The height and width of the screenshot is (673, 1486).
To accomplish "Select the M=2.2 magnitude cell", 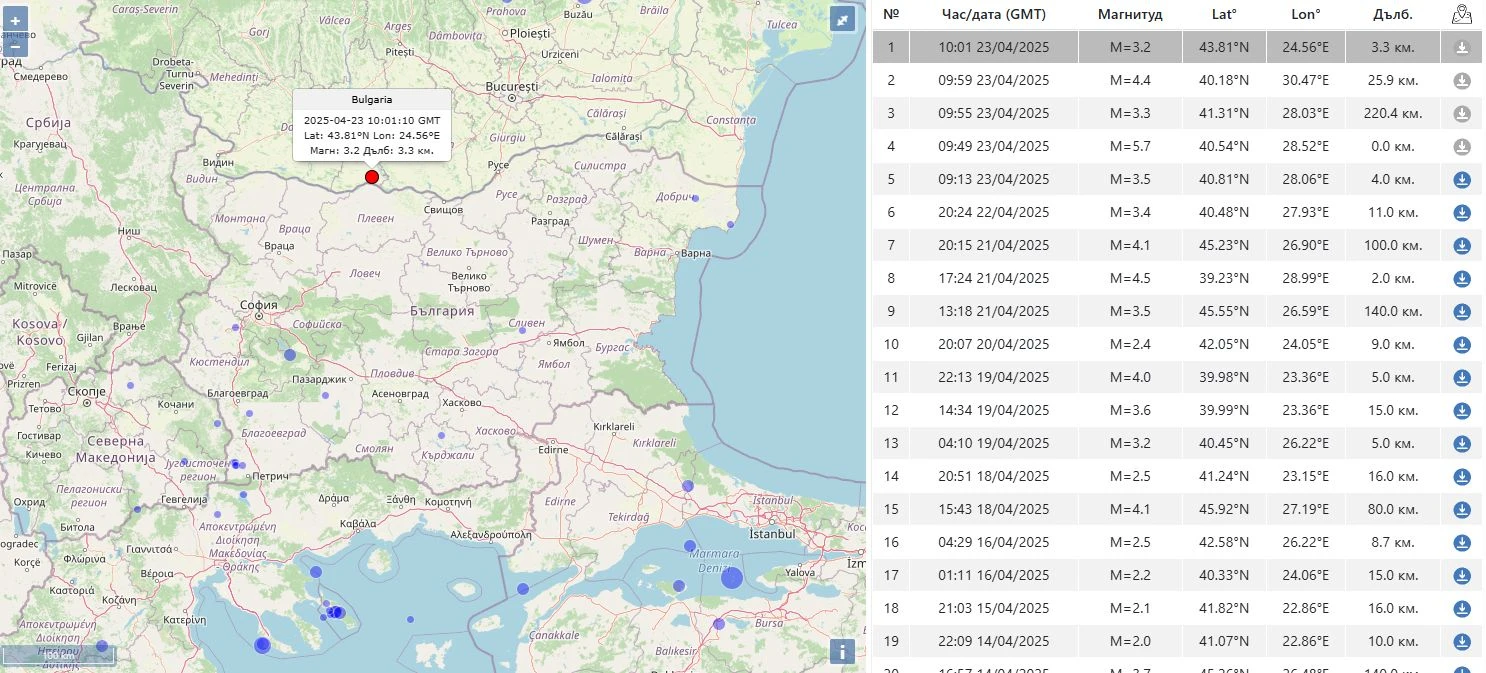I will 1130,575.
